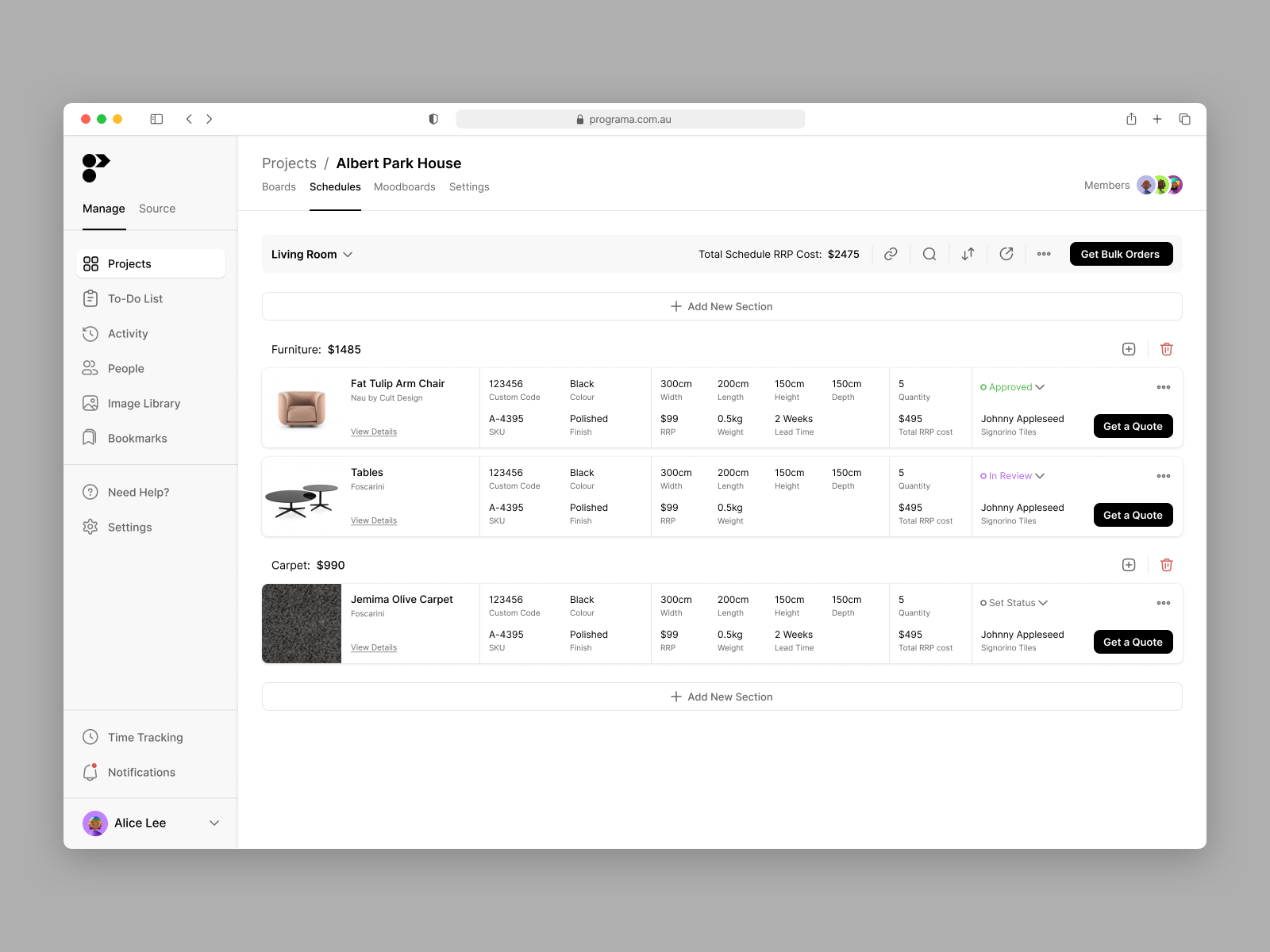1270x952 pixels.
Task: Click the Members avatars group
Action: (1160, 185)
